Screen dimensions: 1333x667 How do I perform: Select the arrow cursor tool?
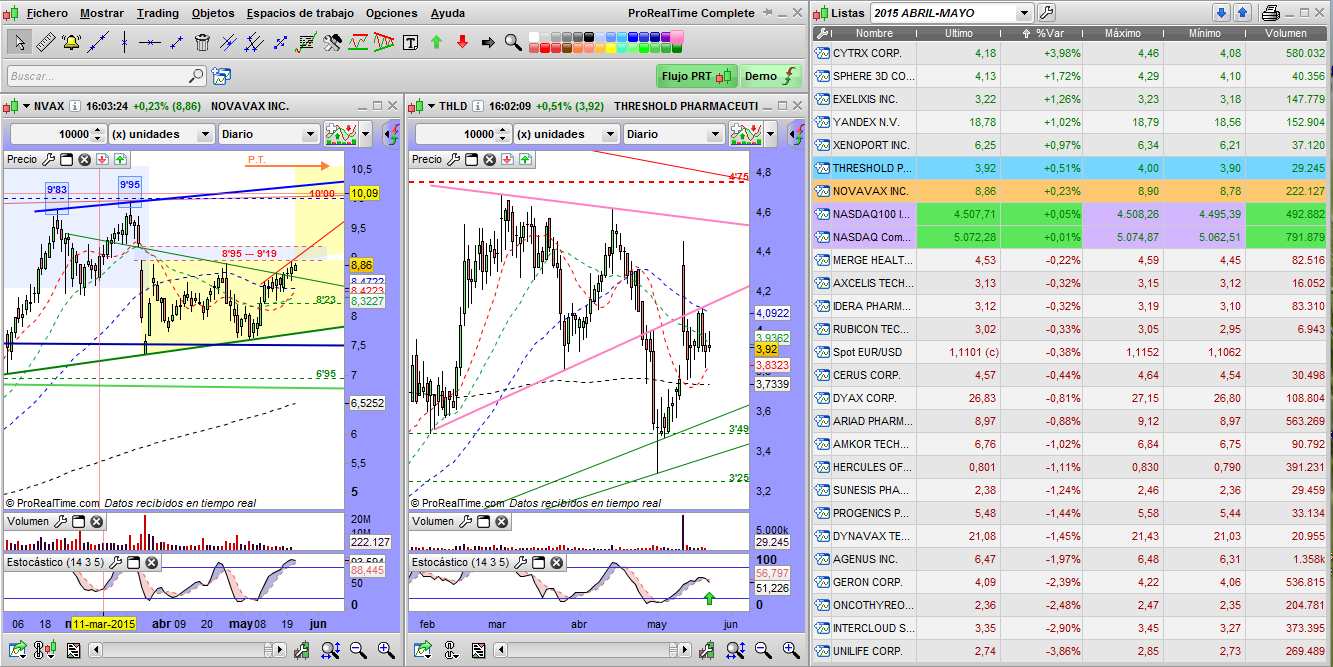tap(20, 42)
